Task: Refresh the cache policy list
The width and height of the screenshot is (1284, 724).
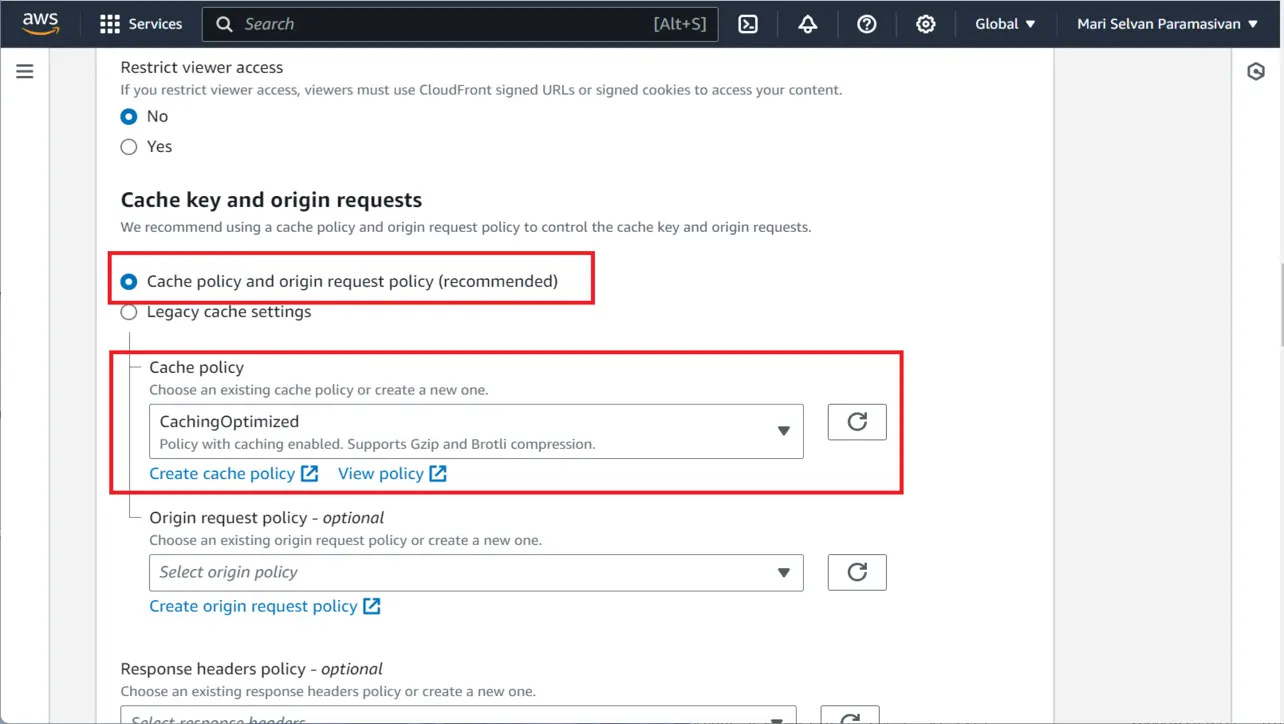Action: (857, 422)
